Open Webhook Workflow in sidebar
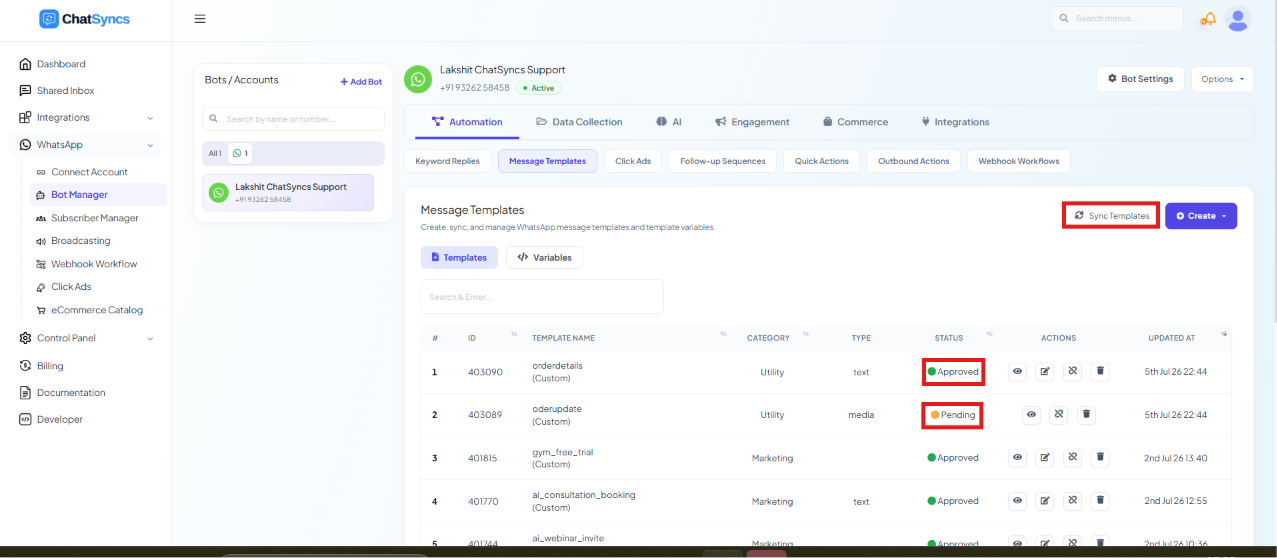 (x=94, y=264)
